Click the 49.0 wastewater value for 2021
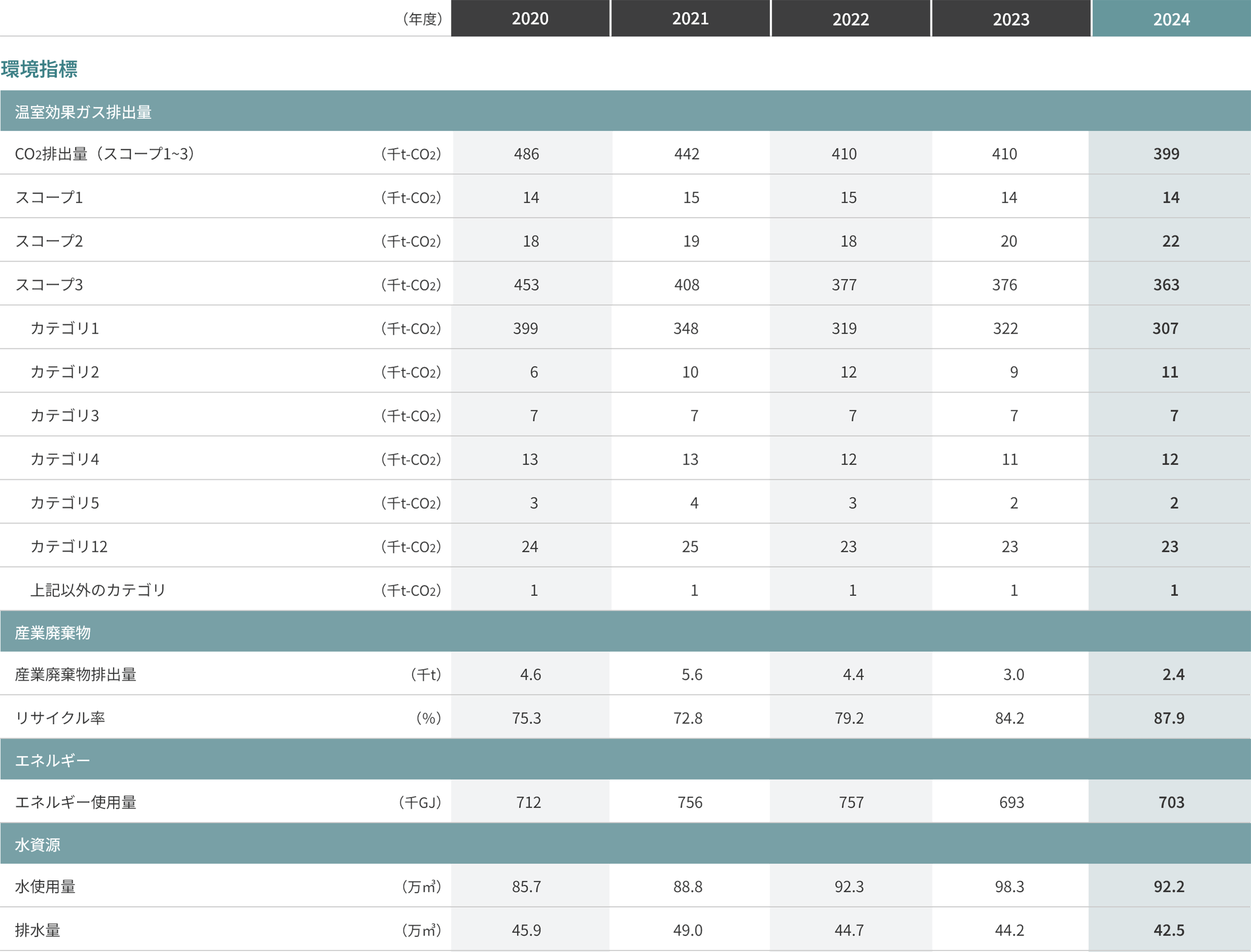Viewport: 1251px width, 952px height. point(688,930)
